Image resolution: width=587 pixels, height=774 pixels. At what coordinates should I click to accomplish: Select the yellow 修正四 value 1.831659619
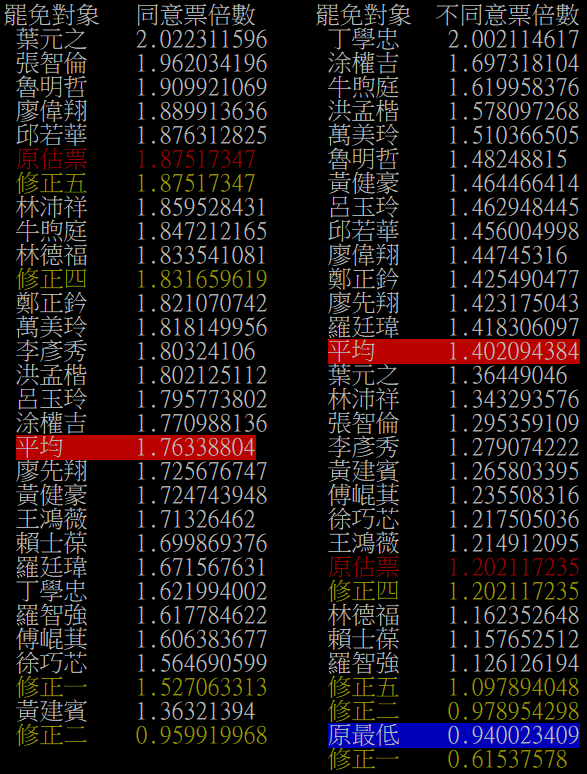pyautogui.click(x=201, y=279)
